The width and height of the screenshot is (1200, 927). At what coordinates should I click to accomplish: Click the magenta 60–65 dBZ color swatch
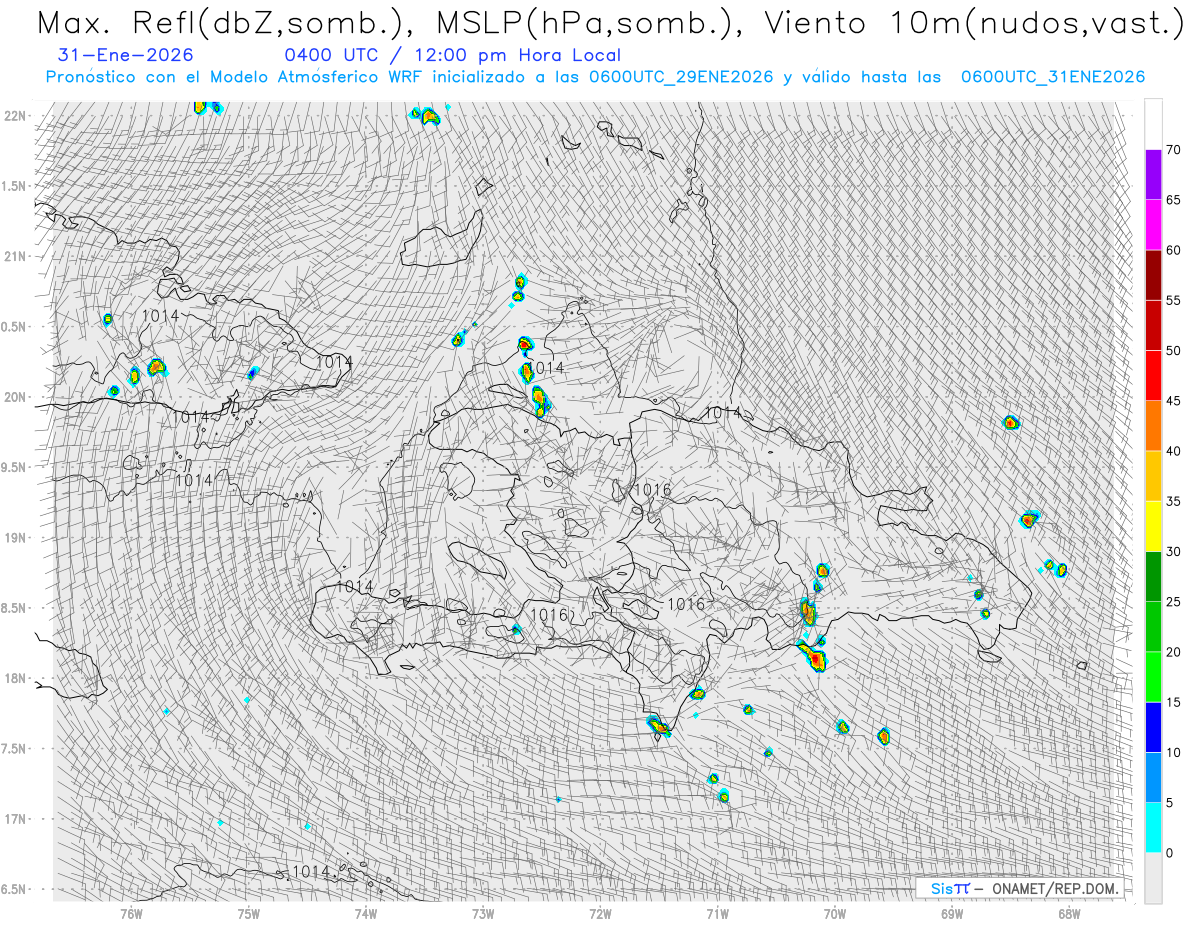tap(1153, 225)
